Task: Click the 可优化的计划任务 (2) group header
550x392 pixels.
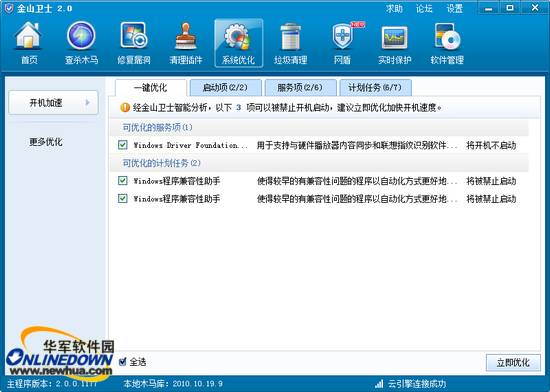Action: (319, 163)
